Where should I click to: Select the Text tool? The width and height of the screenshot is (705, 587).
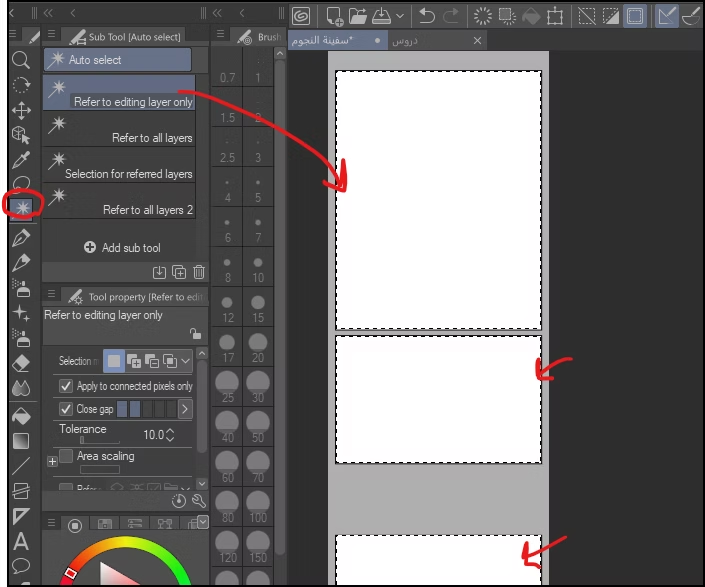click(21, 541)
